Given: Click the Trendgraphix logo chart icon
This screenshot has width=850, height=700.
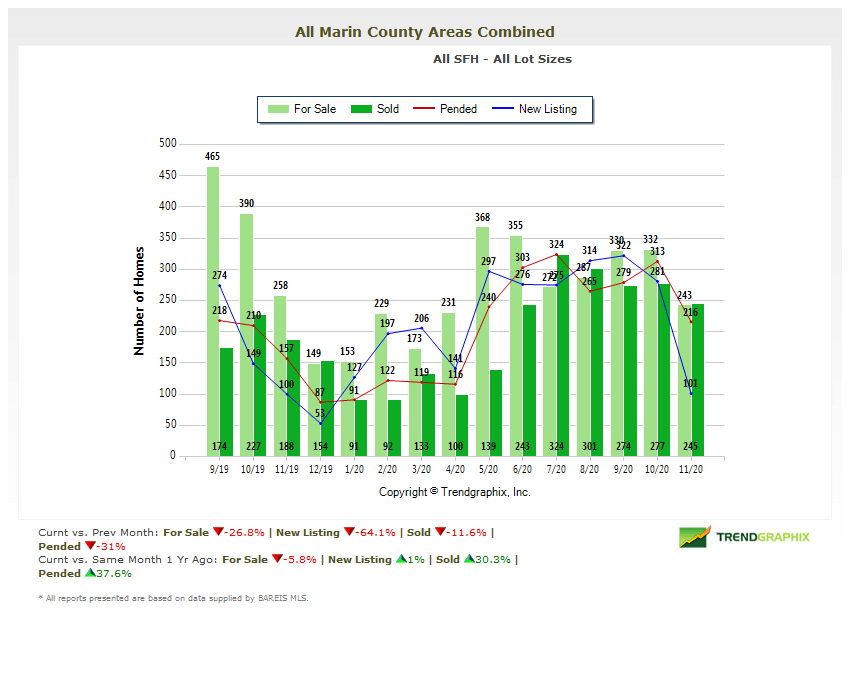Looking at the screenshot, I should point(695,537).
